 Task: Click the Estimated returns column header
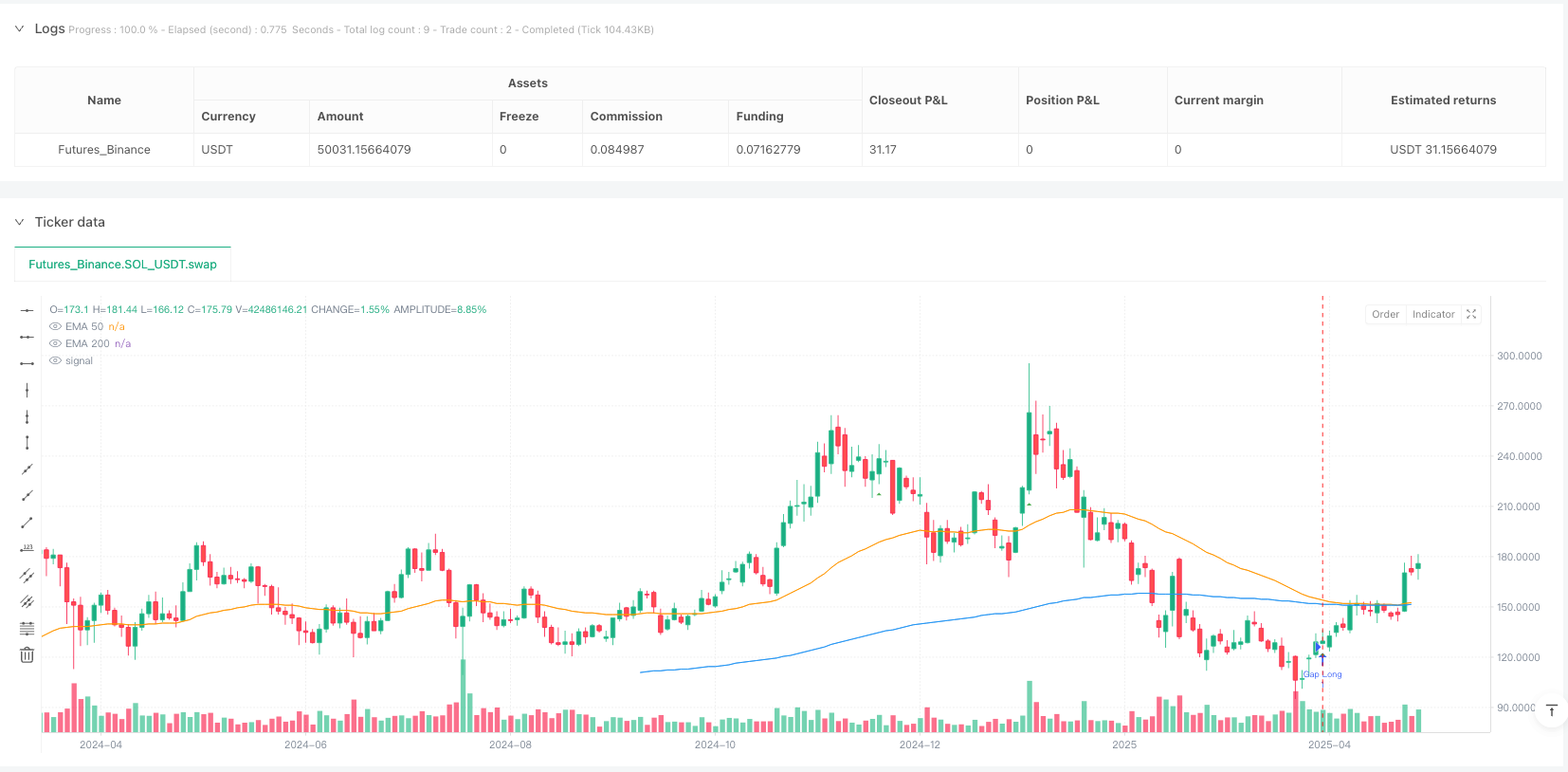(1442, 101)
